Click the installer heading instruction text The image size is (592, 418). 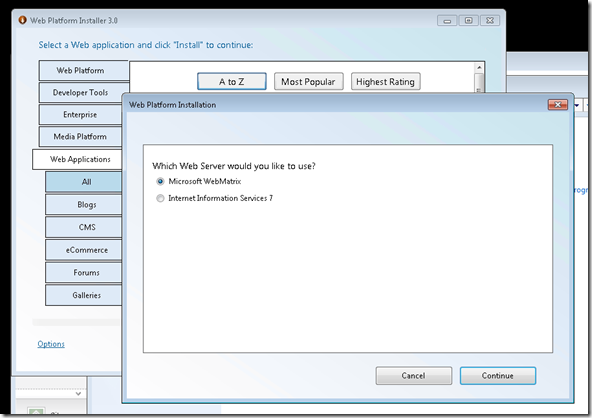(x=146, y=45)
